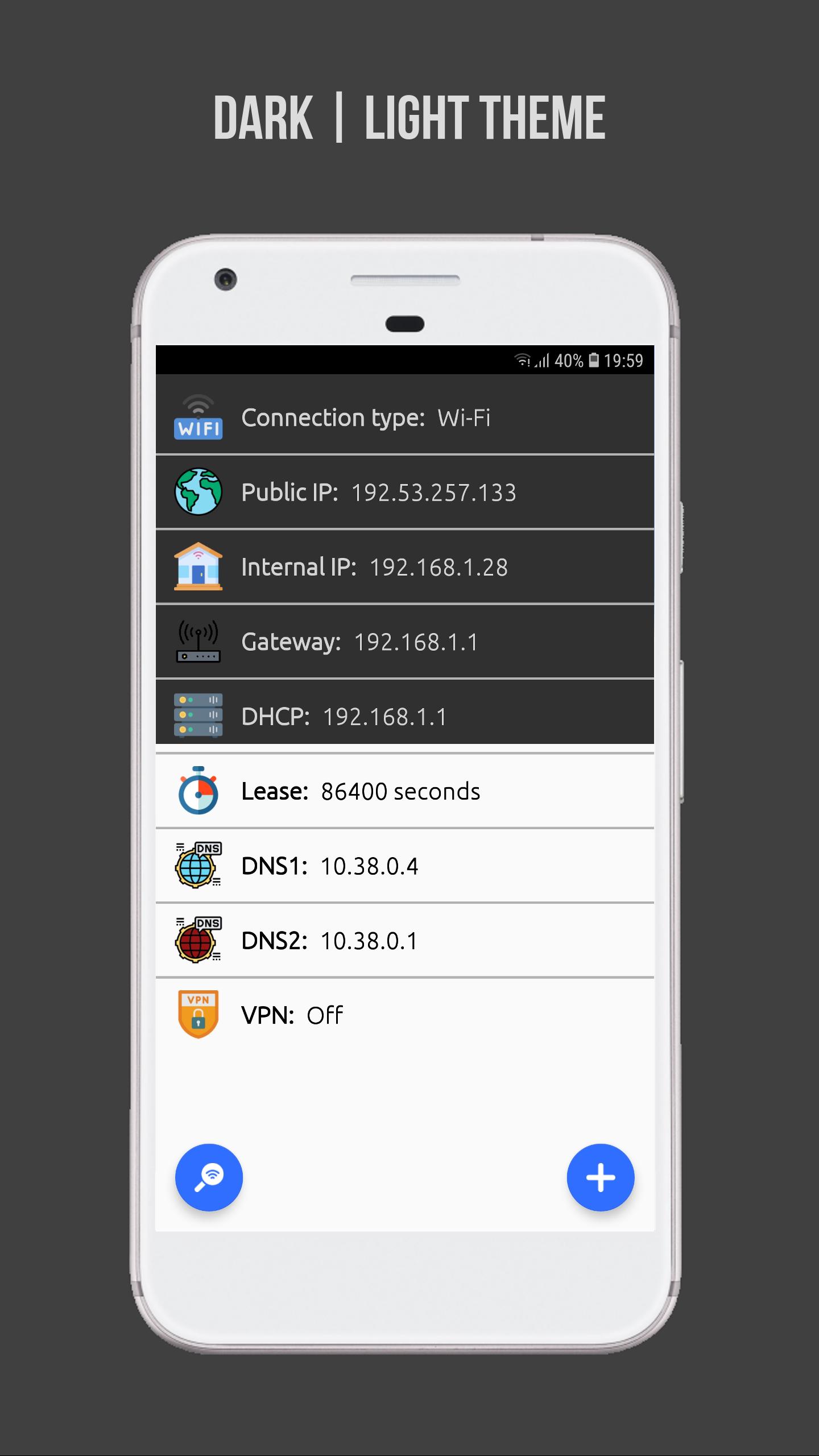Tap the globe icon beside Public IP
Image resolution: width=819 pixels, height=1456 pixels.
pyautogui.click(x=198, y=491)
